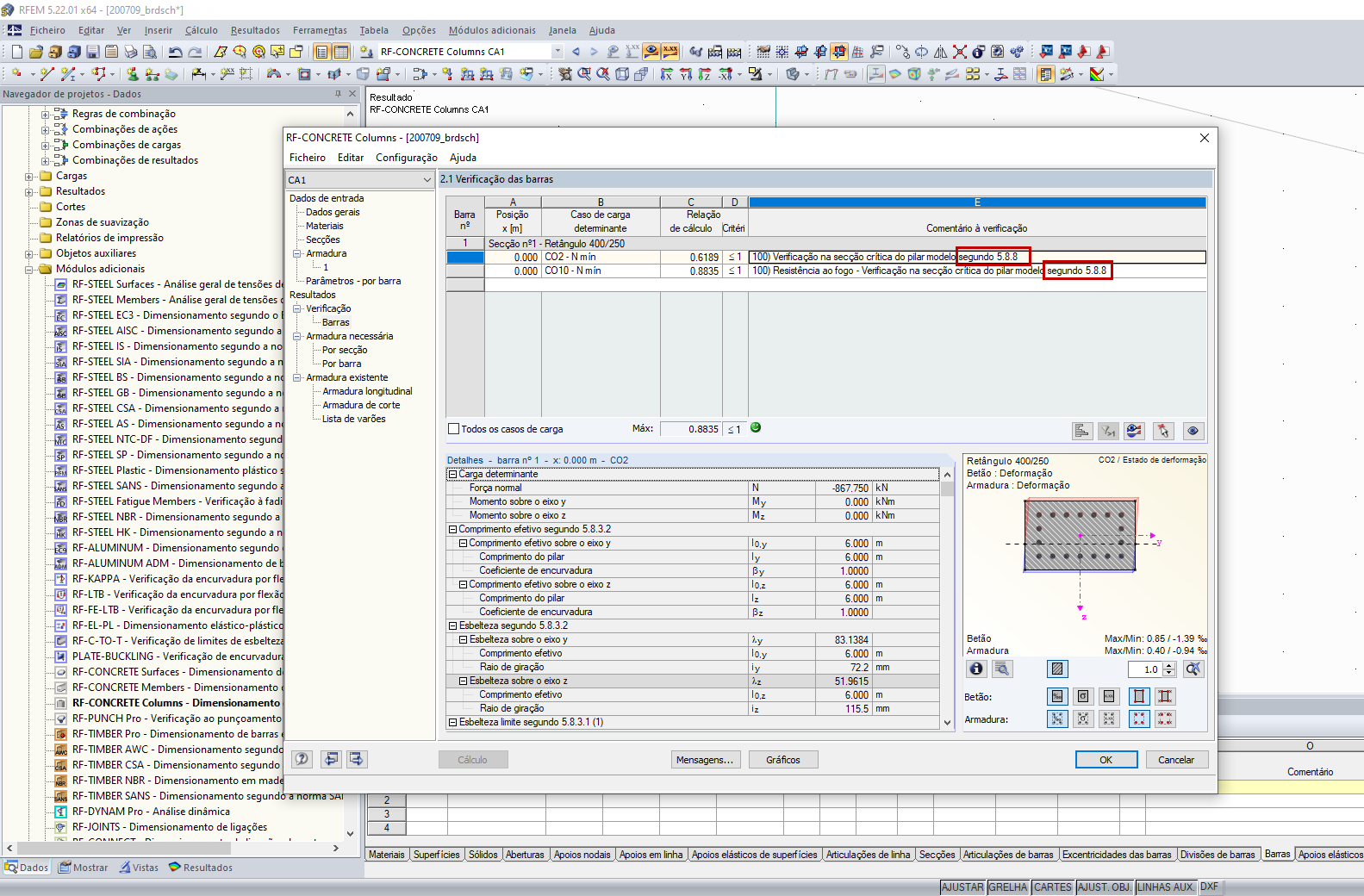Click the OK button in dialog

click(1106, 760)
